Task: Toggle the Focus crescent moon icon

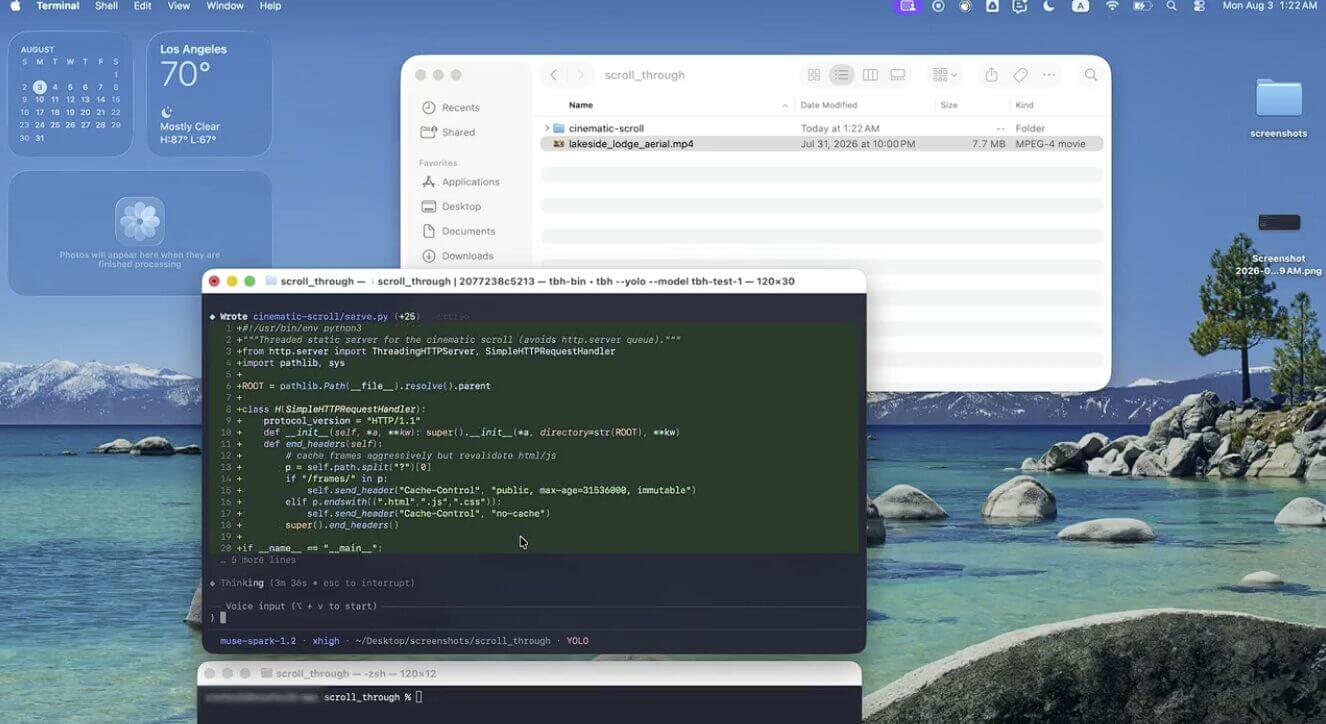Action: (x=1048, y=6)
